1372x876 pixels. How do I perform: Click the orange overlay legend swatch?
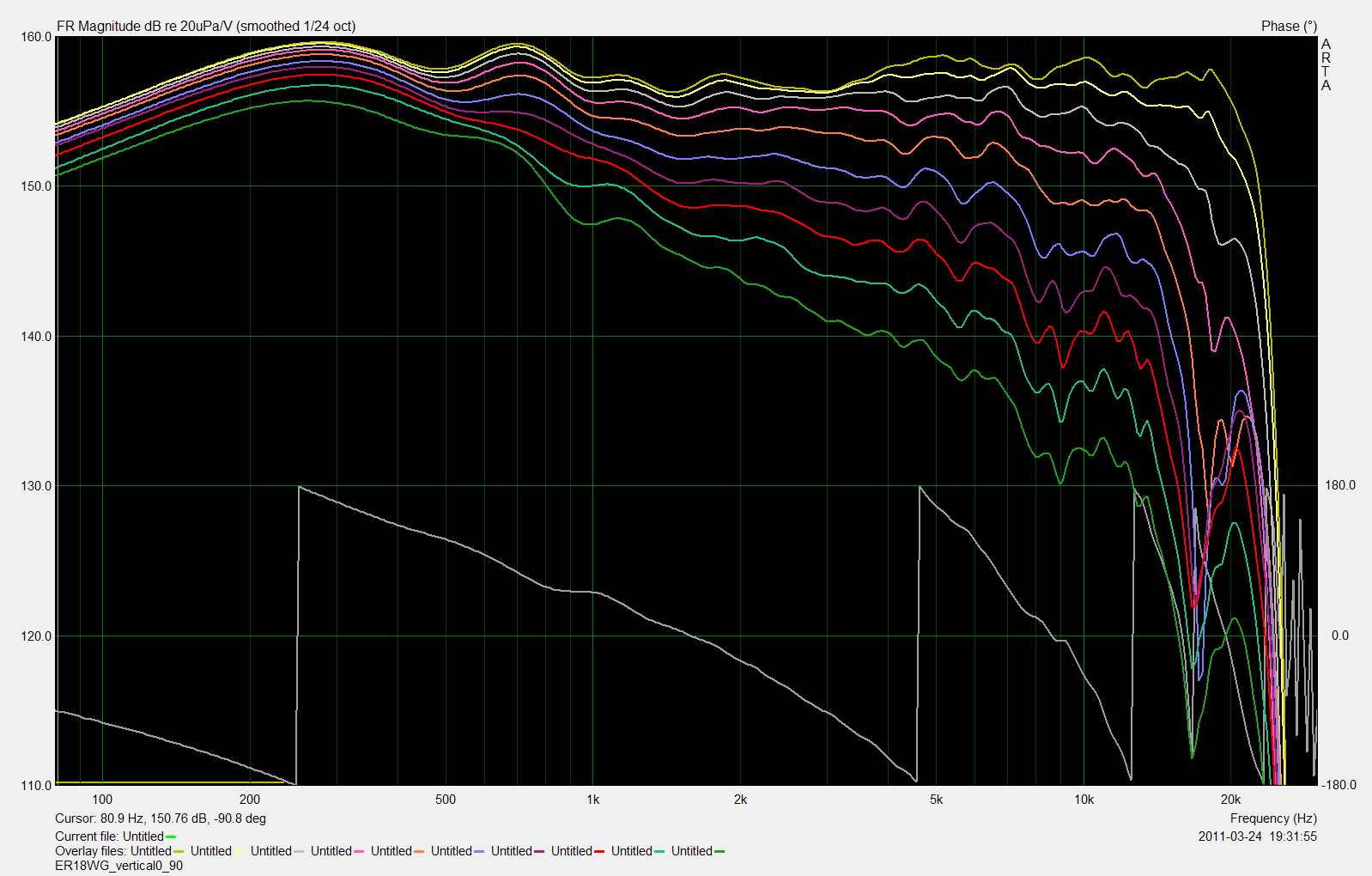[419, 852]
